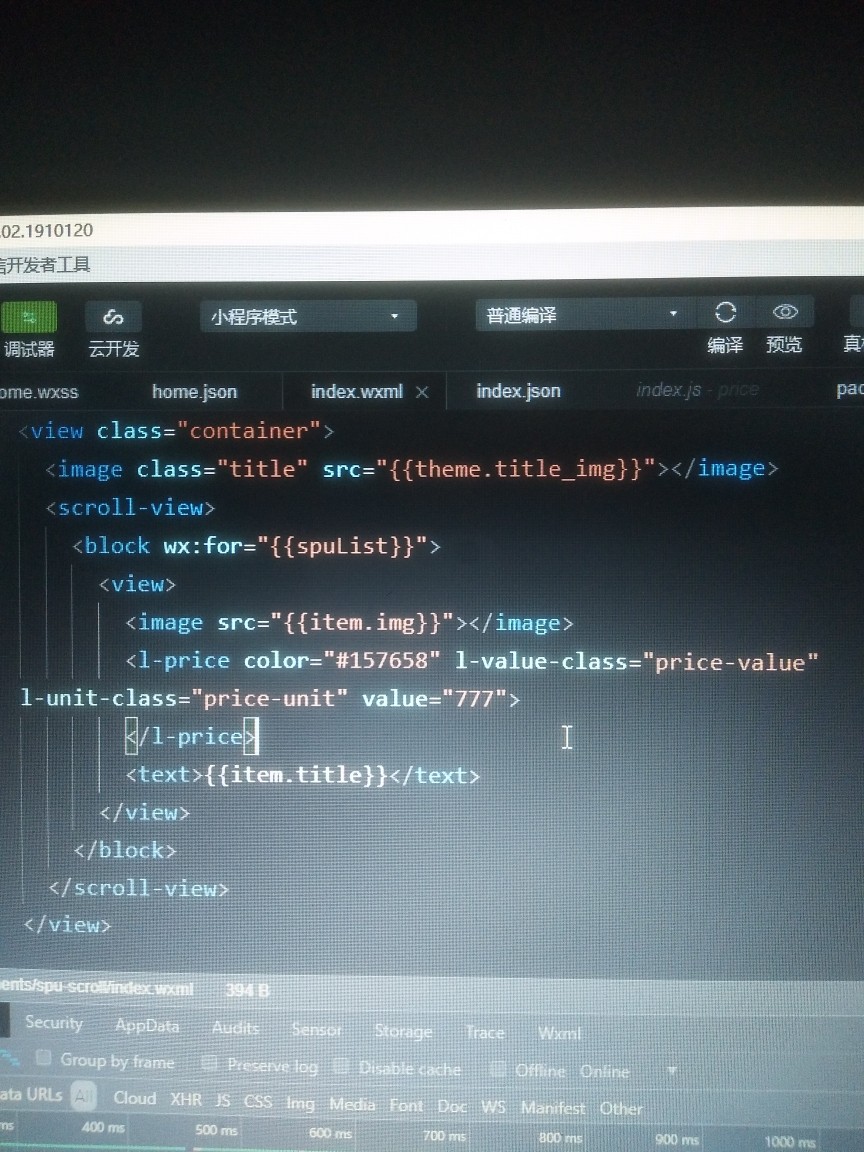Open the Audits devtools tab
Viewport: 864px width, 1152px height.
(x=235, y=1028)
